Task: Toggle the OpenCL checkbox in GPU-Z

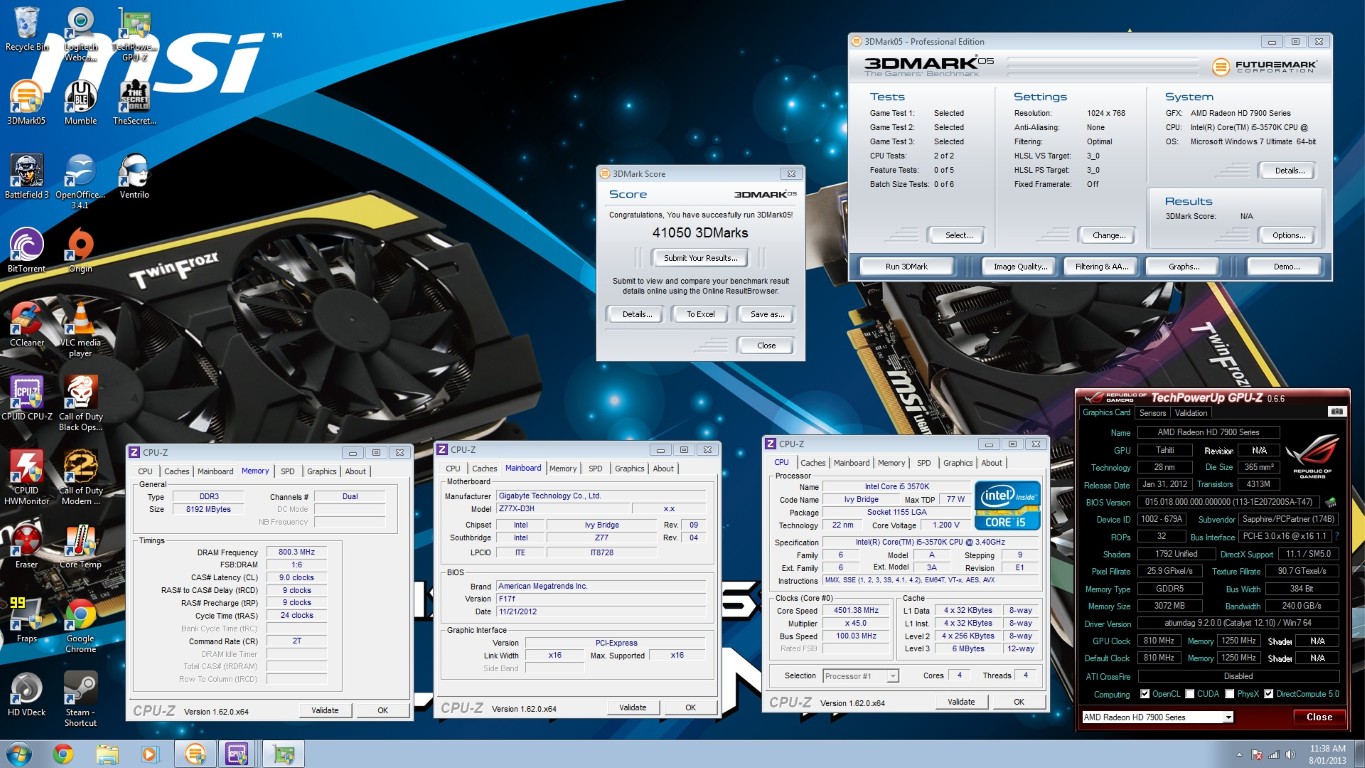Action: 1146,694
